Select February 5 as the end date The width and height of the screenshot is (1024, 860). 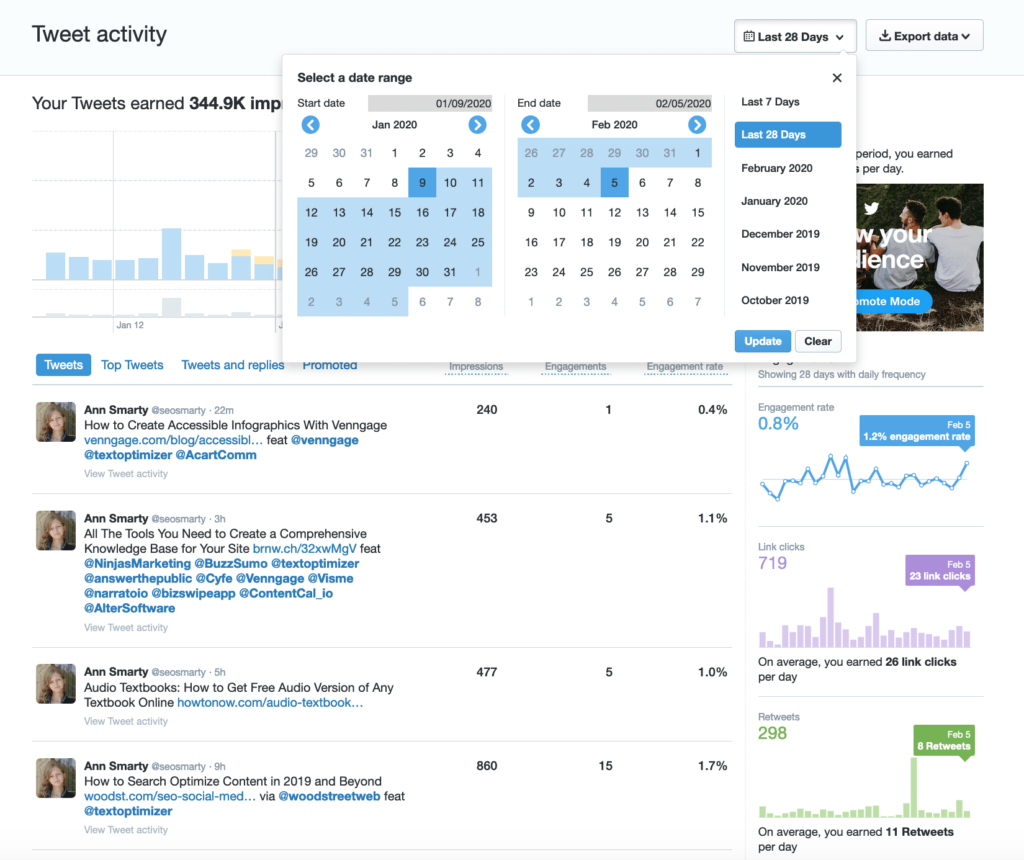click(x=613, y=182)
